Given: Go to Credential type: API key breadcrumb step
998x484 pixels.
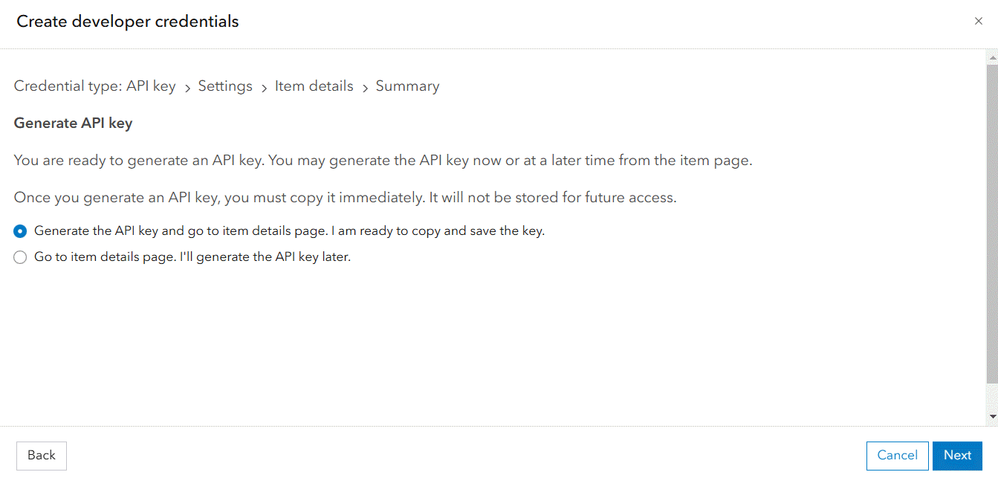Looking at the screenshot, I should pyautogui.click(x=95, y=86).
